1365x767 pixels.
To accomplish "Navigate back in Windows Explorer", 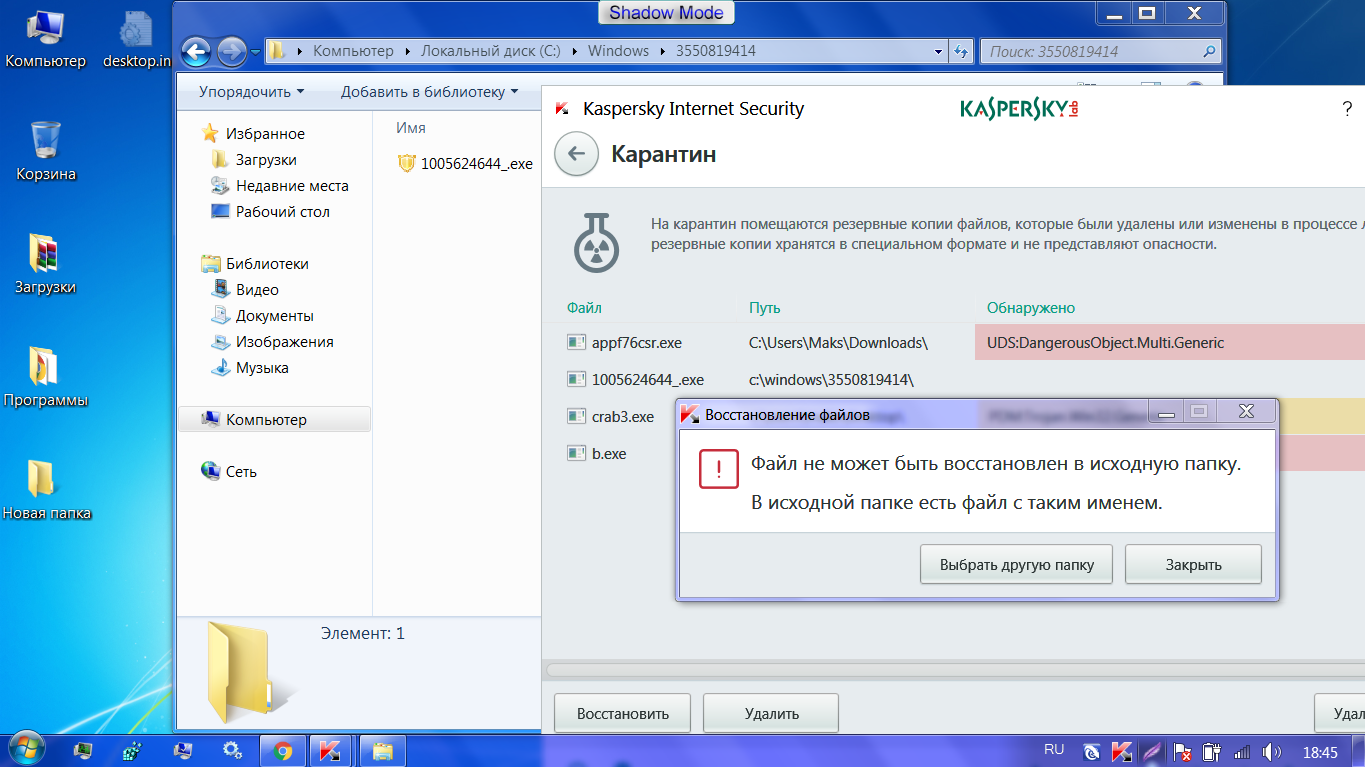I will tap(196, 51).
